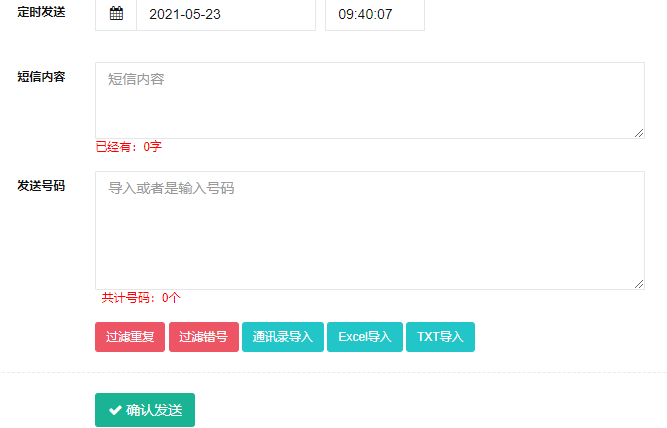667x428 pixels.
Task: Click the checkmark icon on 确认发送
Action: [x=115, y=410]
